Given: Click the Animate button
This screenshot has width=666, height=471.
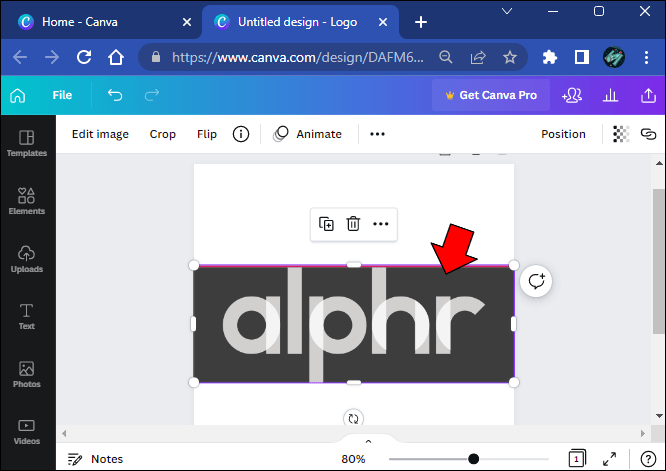Looking at the screenshot, I should point(308,134).
